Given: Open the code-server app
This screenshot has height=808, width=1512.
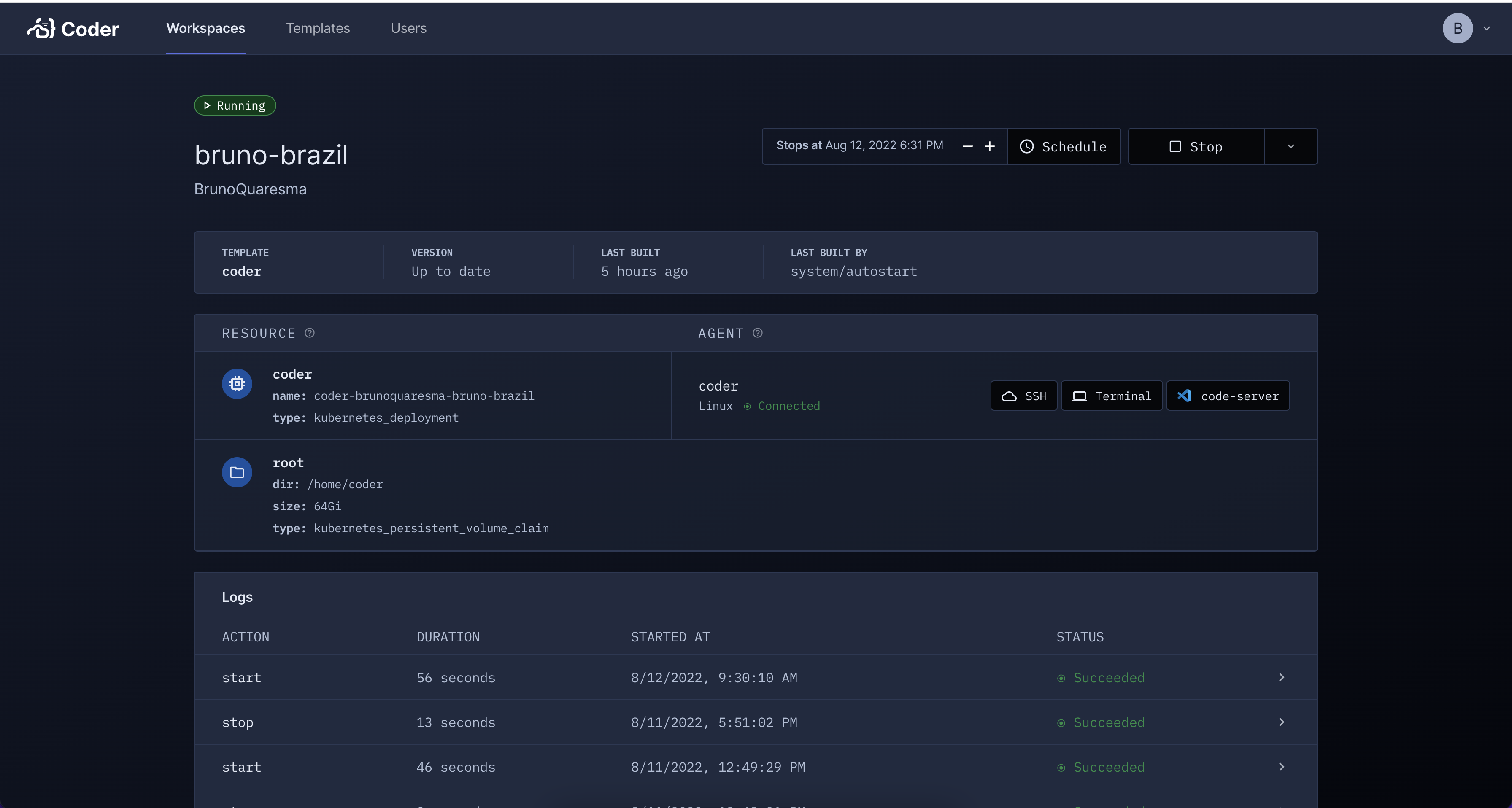Looking at the screenshot, I should 1228,396.
